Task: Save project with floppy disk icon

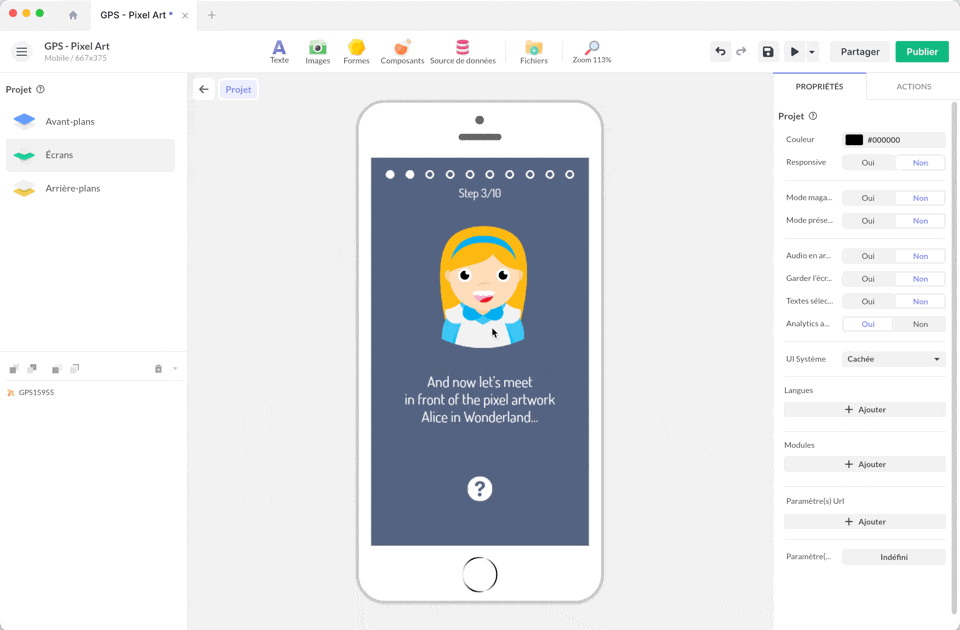Action: click(x=768, y=52)
